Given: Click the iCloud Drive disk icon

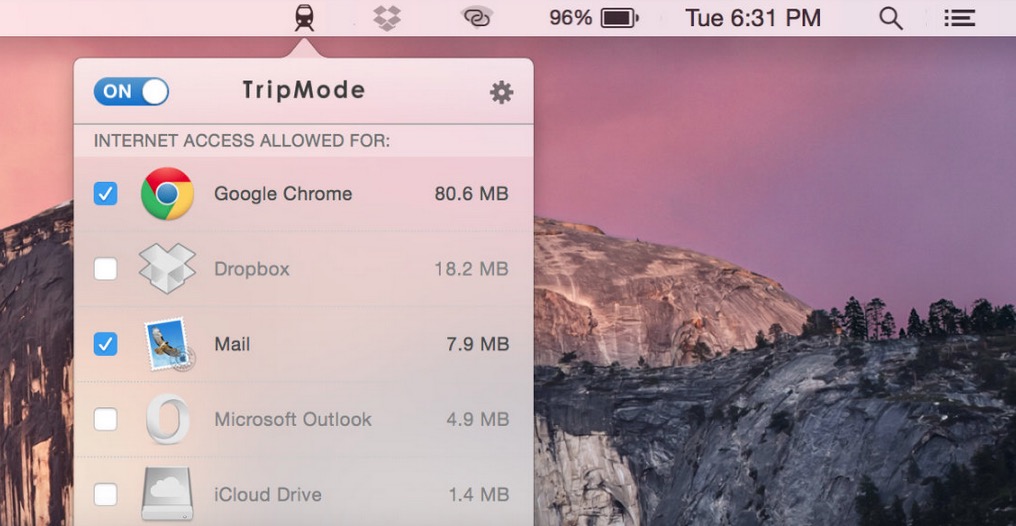Looking at the screenshot, I should pos(167,494).
